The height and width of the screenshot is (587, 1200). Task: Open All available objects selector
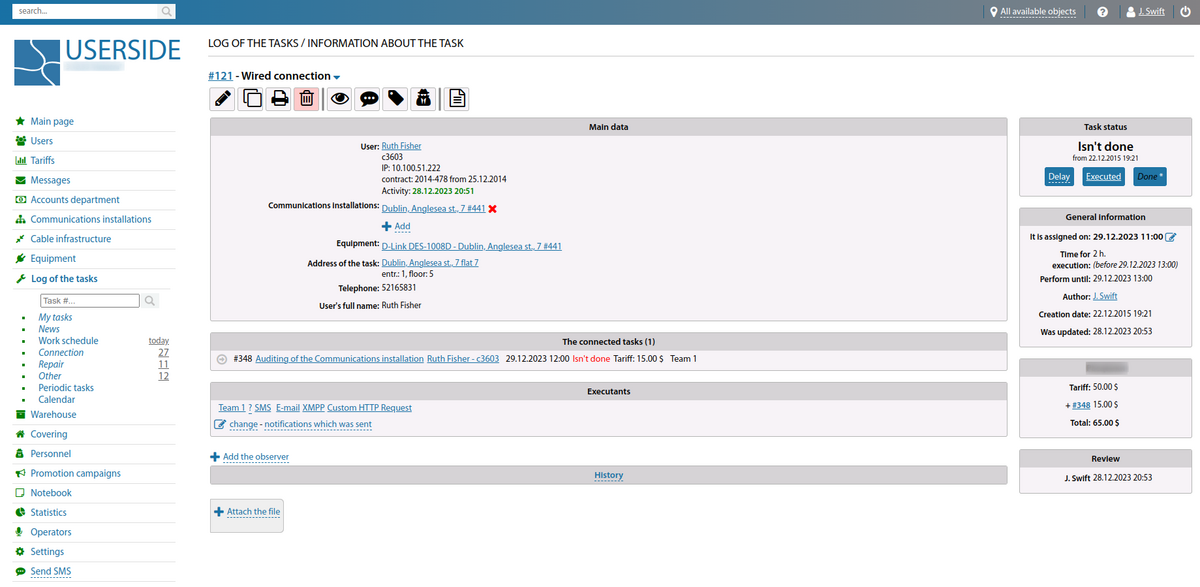1032,12
